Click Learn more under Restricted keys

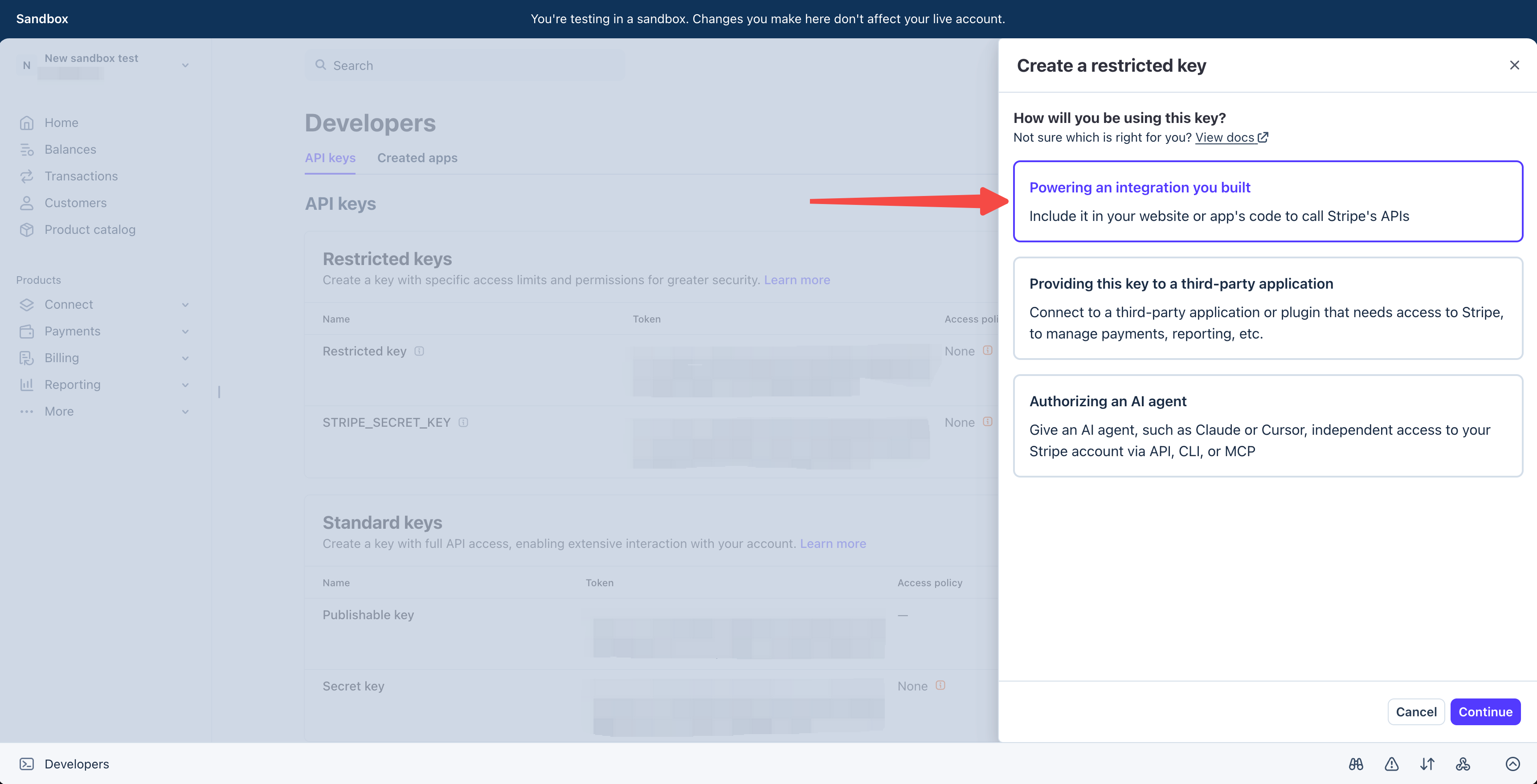coord(797,280)
